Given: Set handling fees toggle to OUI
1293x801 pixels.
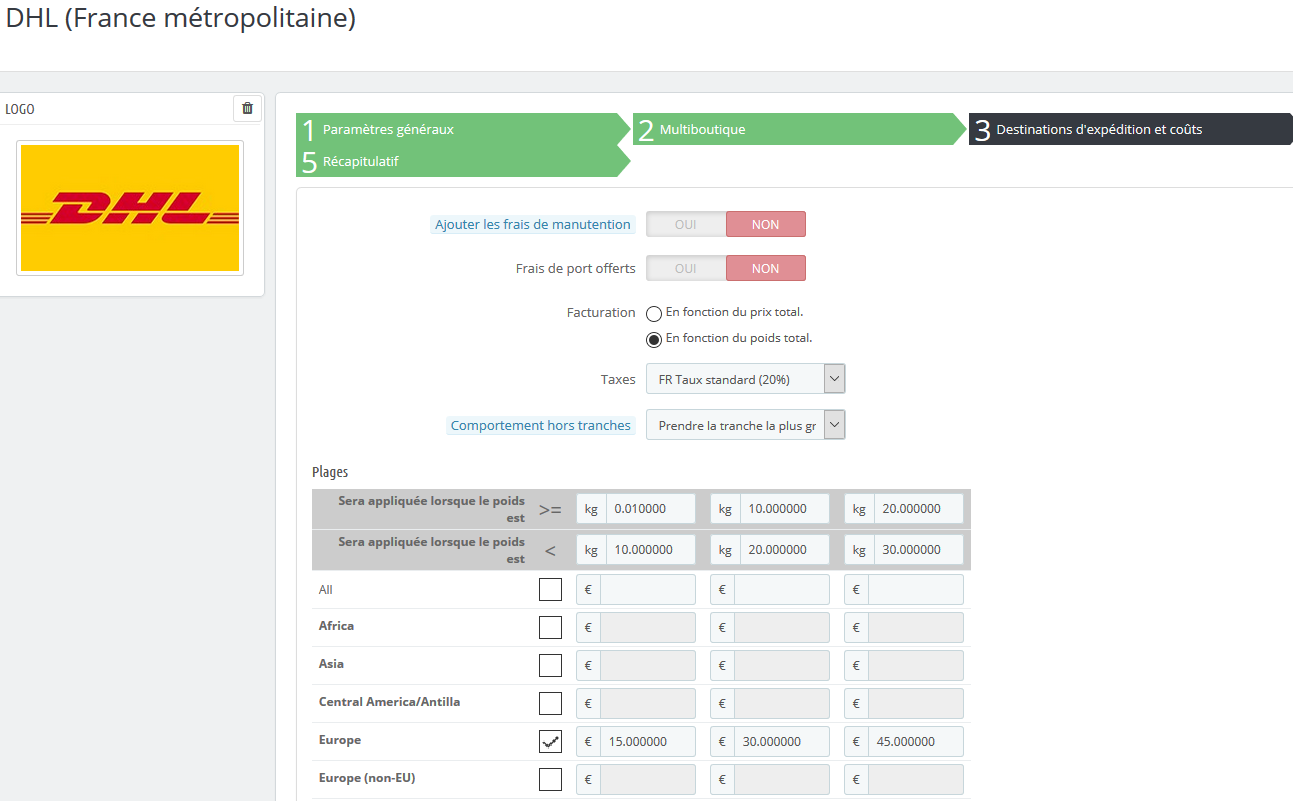Looking at the screenshot, I should coord(686,224).
